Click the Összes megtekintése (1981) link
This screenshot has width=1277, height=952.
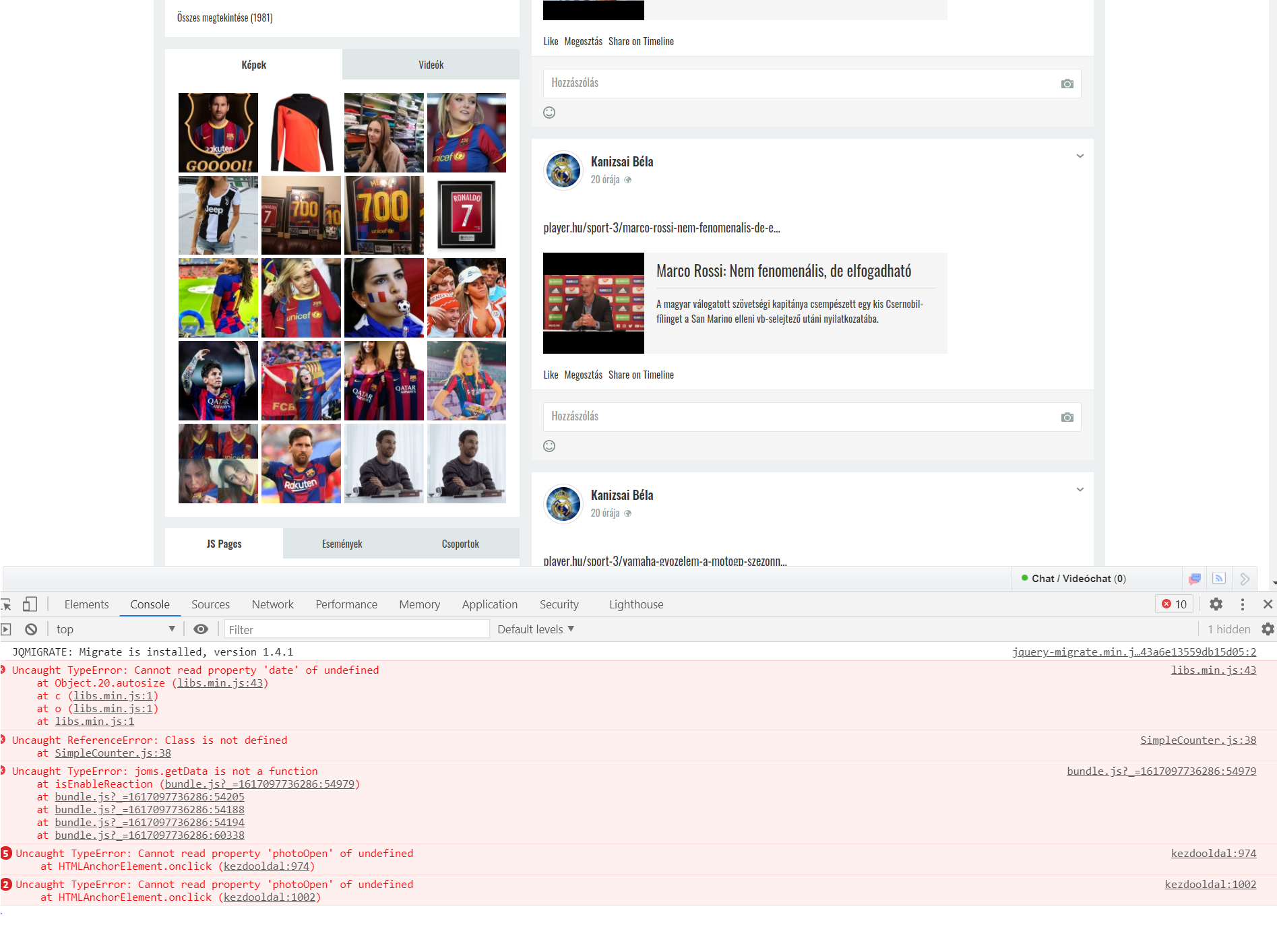pos(225,18)
